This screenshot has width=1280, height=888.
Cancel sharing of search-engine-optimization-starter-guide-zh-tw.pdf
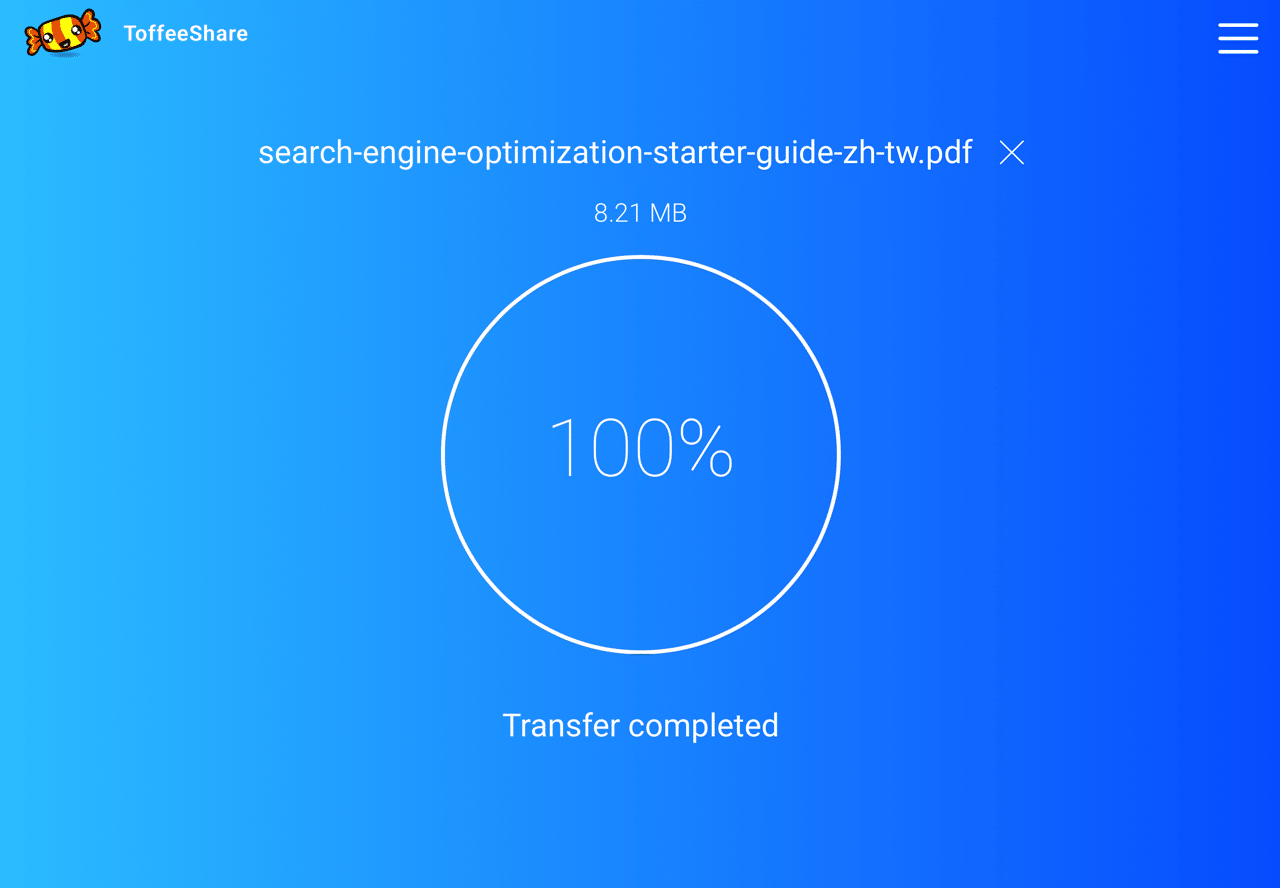(1012, 153)
